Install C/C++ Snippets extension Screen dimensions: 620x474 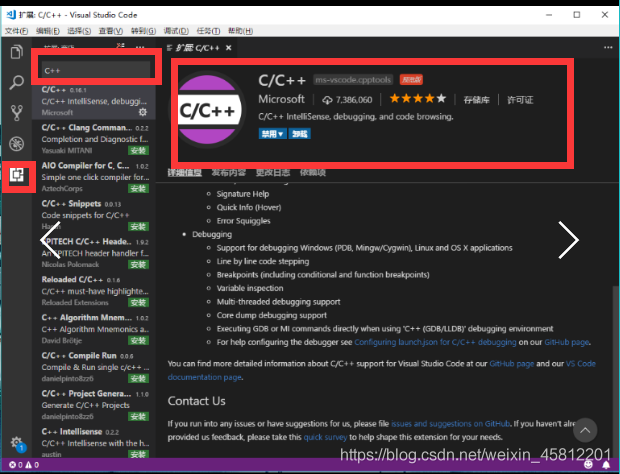(x=138, y=227)
